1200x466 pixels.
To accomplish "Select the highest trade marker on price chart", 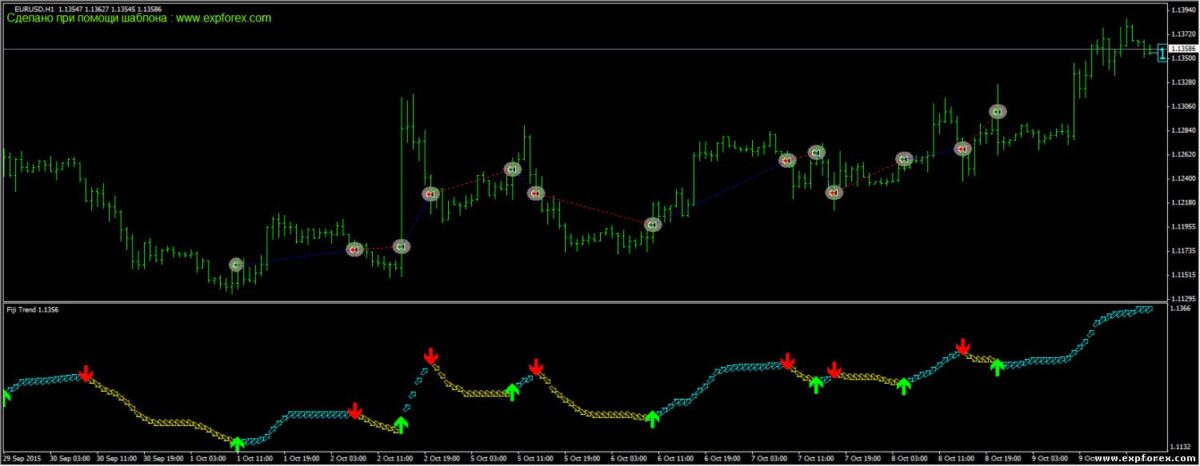I will (x=998, y=112).
